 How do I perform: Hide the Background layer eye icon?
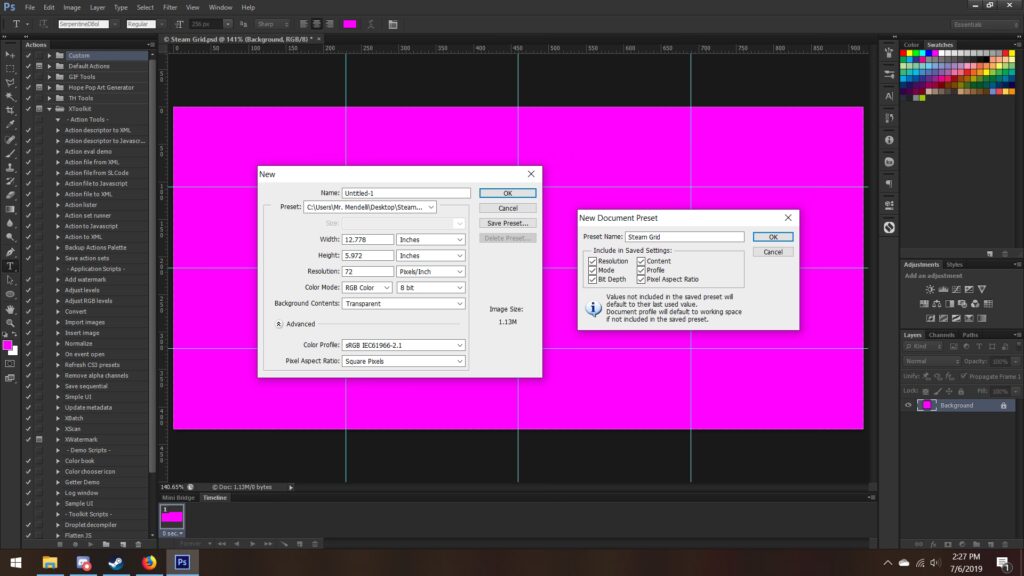[909, 406]
